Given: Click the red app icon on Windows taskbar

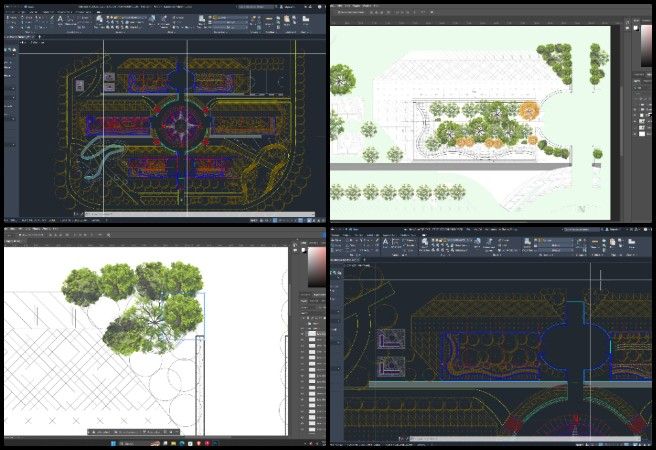Looking at the screenshot, I should tap(199, 443).
